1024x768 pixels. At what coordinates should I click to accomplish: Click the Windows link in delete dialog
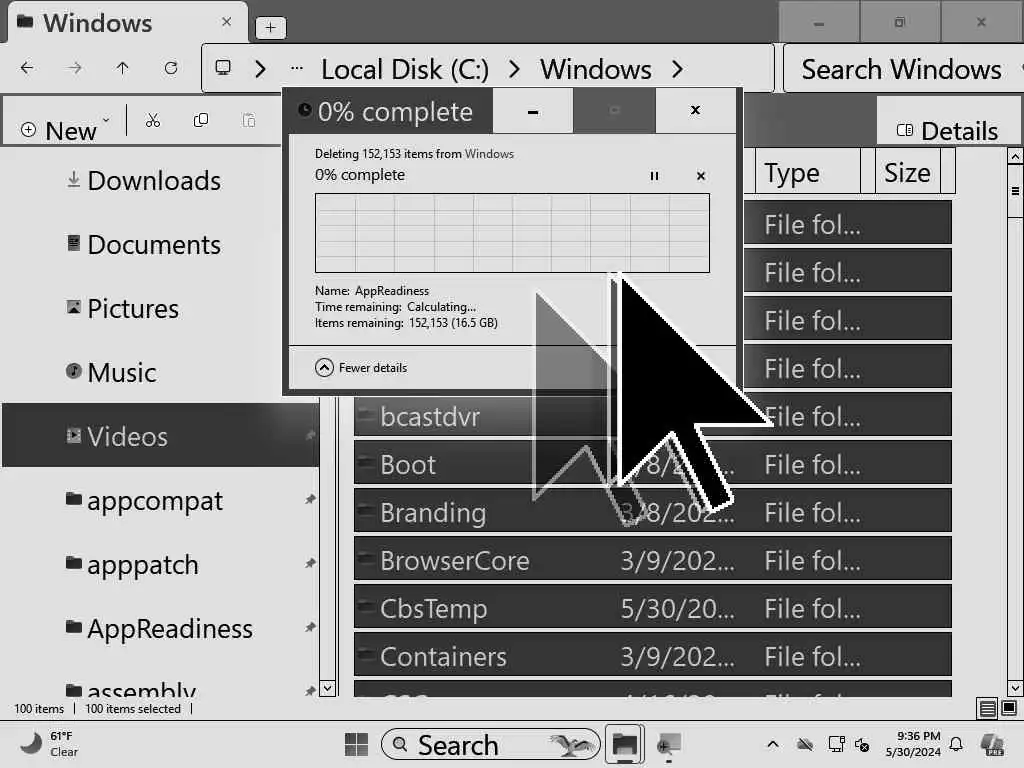tap(489, 154)
